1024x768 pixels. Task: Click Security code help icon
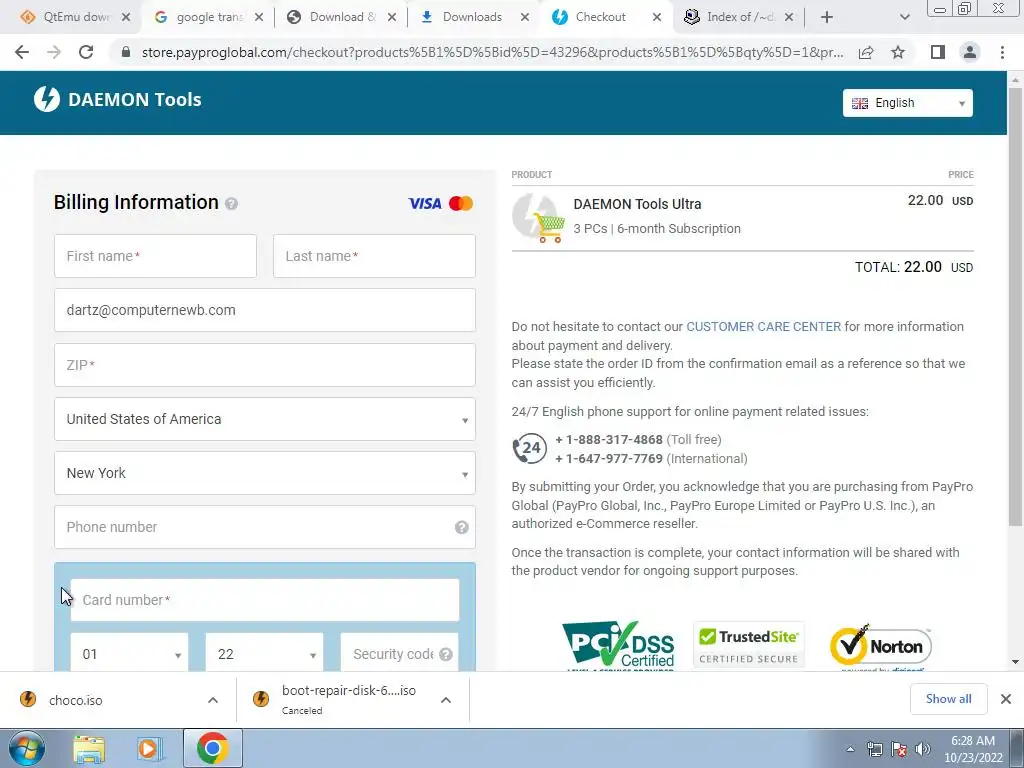pos(446,654)
